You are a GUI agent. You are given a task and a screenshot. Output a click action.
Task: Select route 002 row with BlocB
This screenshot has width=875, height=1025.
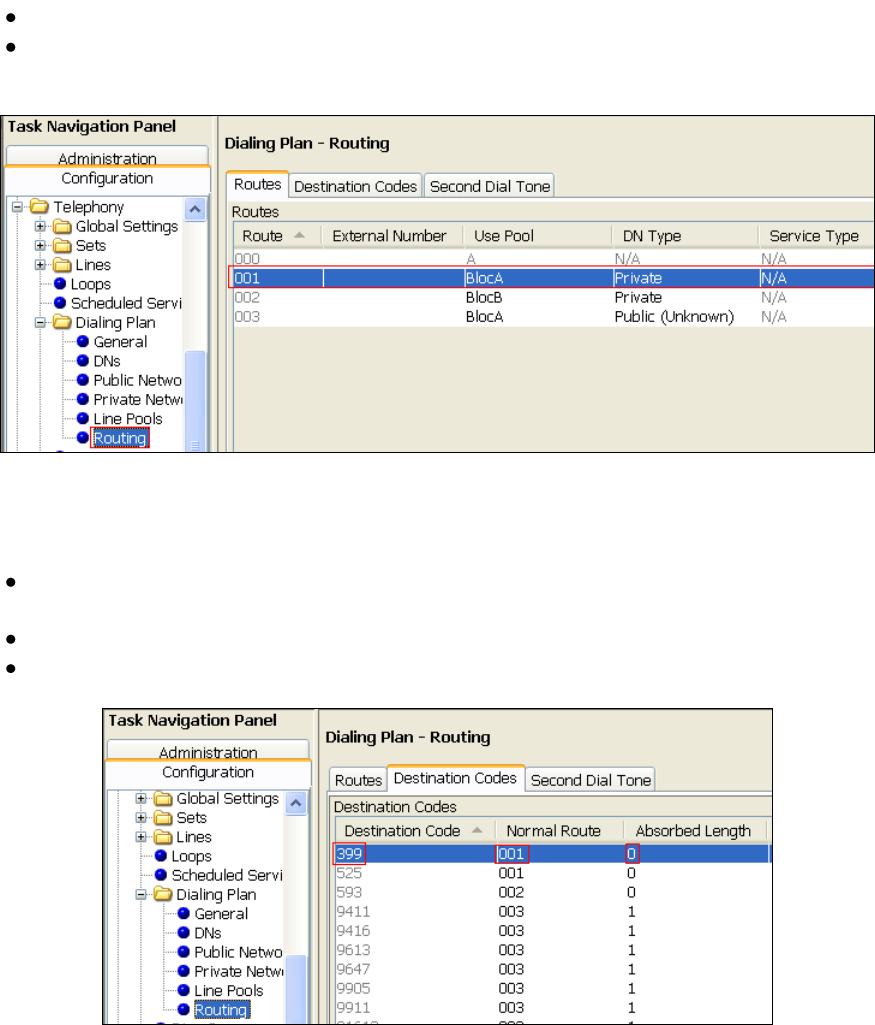coord(553,297)
